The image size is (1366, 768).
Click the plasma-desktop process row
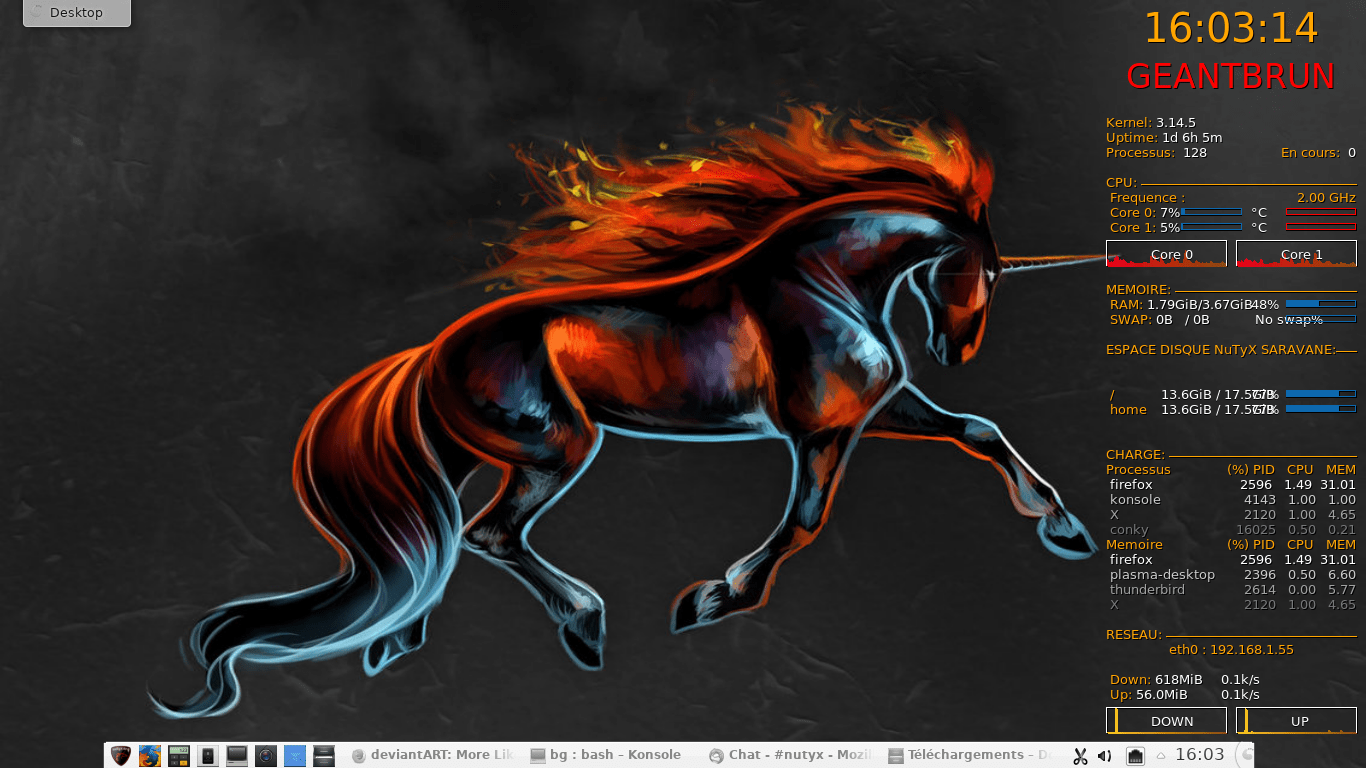click(x=1231, y=574)
